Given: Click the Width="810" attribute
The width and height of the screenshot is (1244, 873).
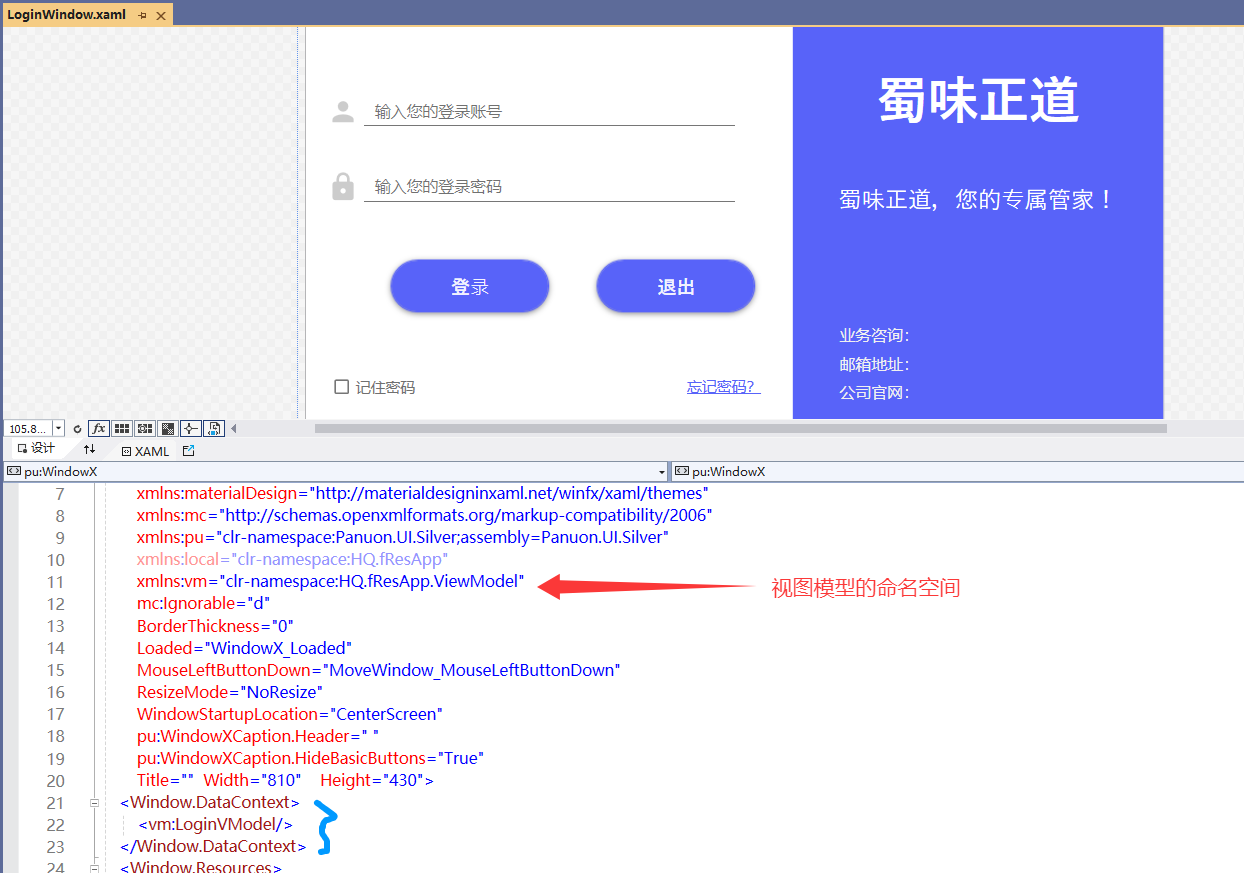Looking at the screenshot, I should (252, 780).
